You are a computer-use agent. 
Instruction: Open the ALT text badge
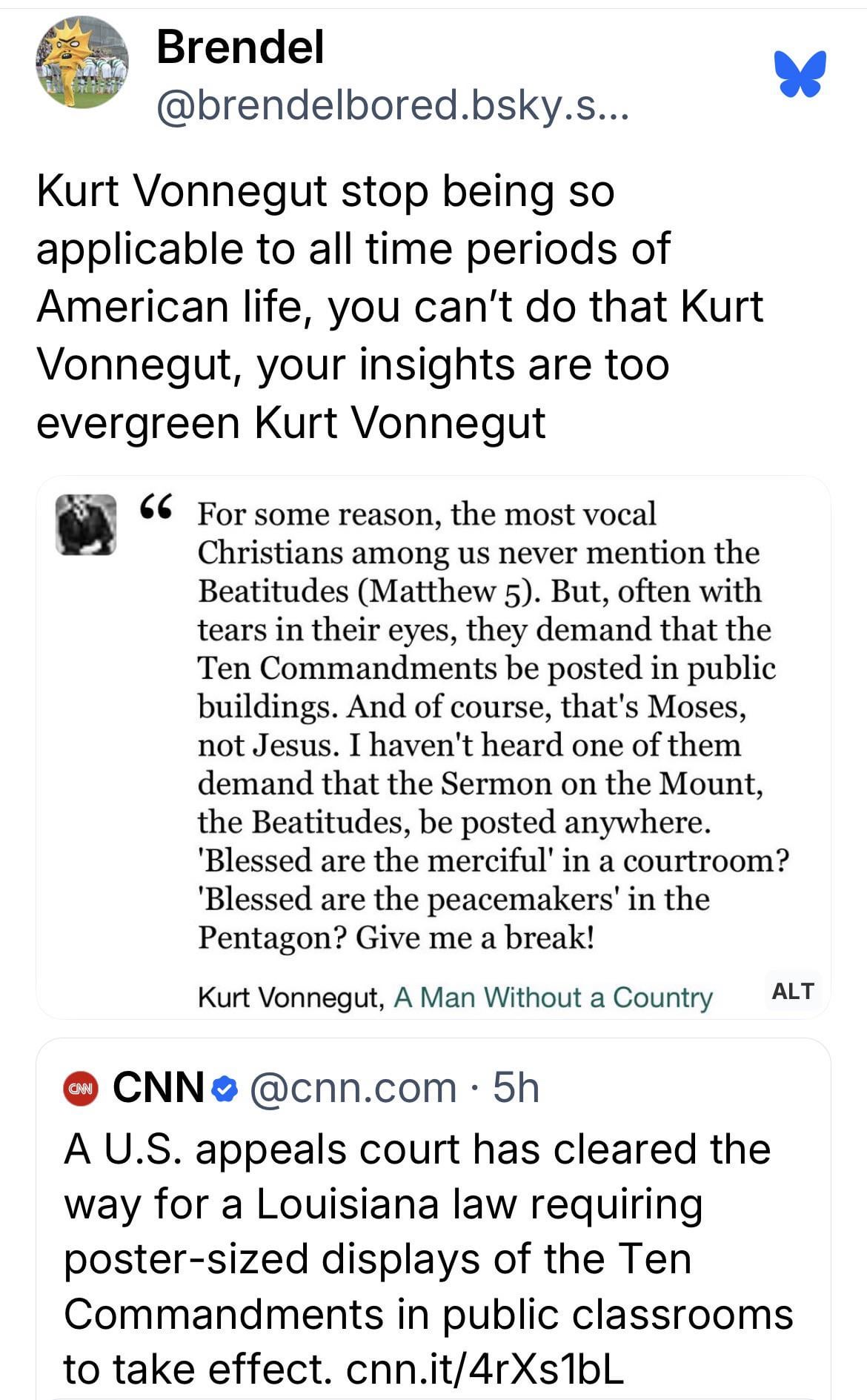coord(792,991)
